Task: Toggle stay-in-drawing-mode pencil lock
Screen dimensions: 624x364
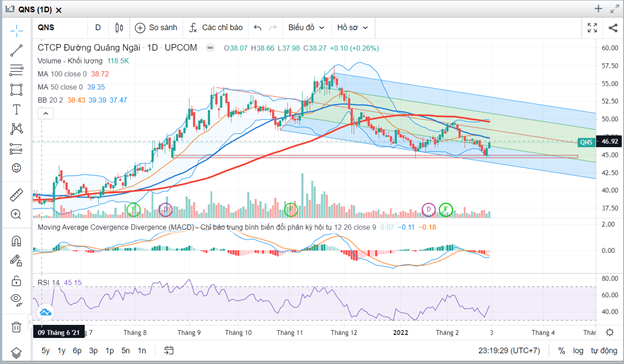Action: coord(16,261)
